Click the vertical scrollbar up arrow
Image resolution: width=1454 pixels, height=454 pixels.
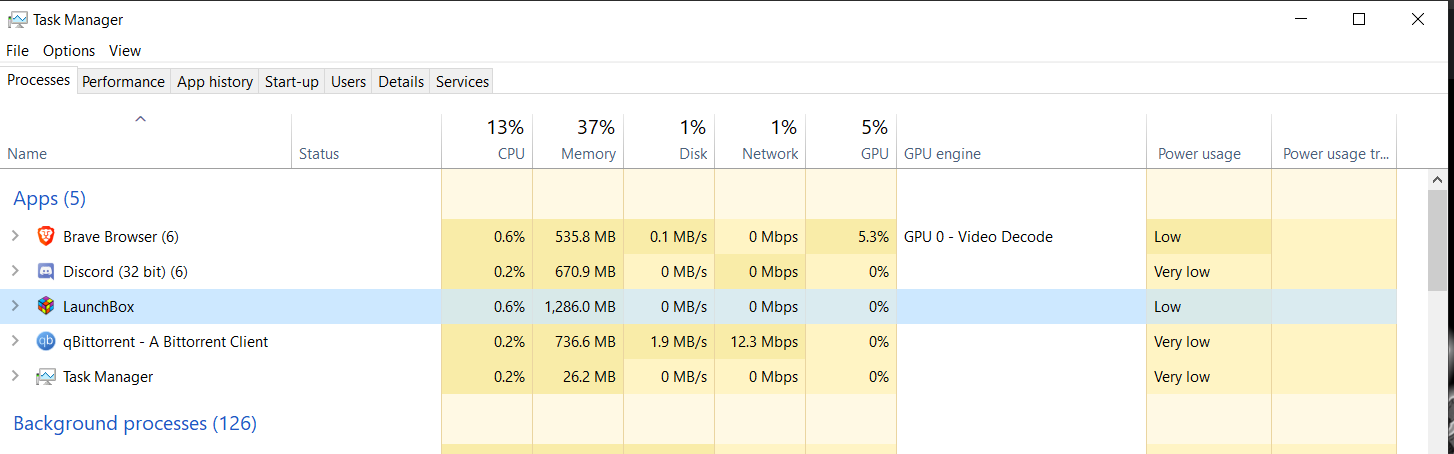click(1438, 180)
